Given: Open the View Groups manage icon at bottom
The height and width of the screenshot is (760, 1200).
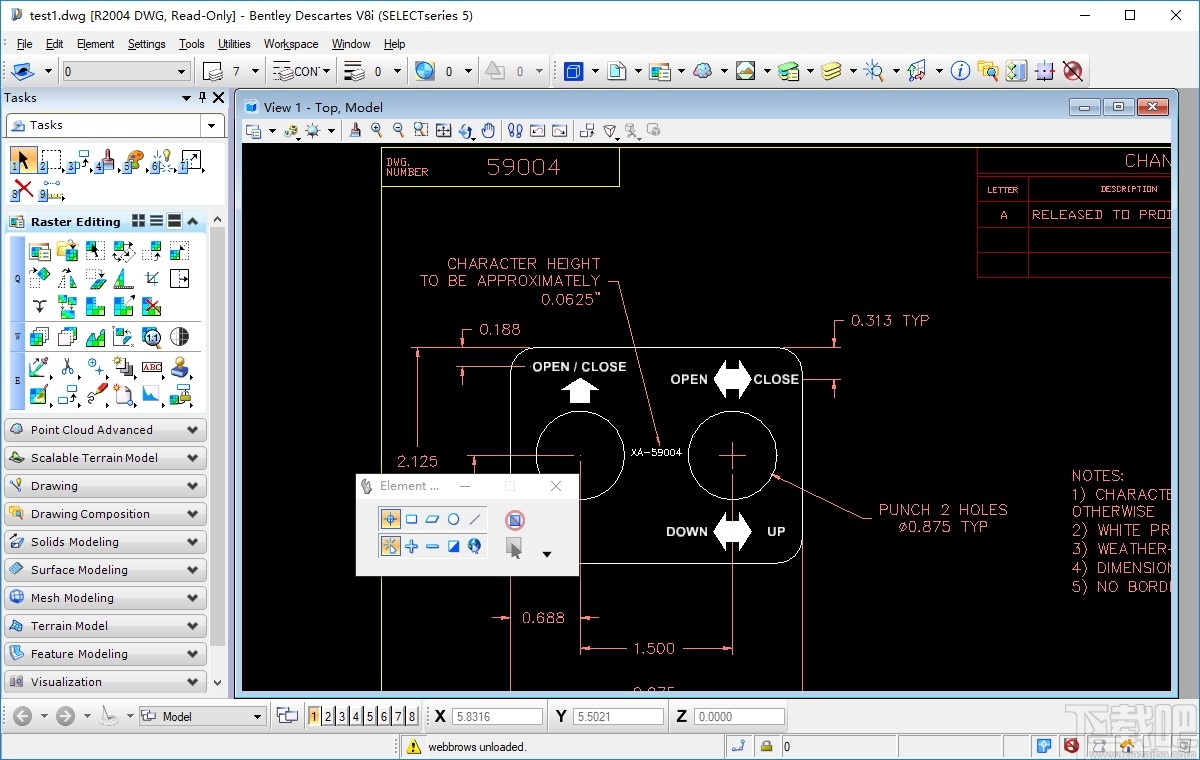Looking at the screenshot, I should pos(288,716).
